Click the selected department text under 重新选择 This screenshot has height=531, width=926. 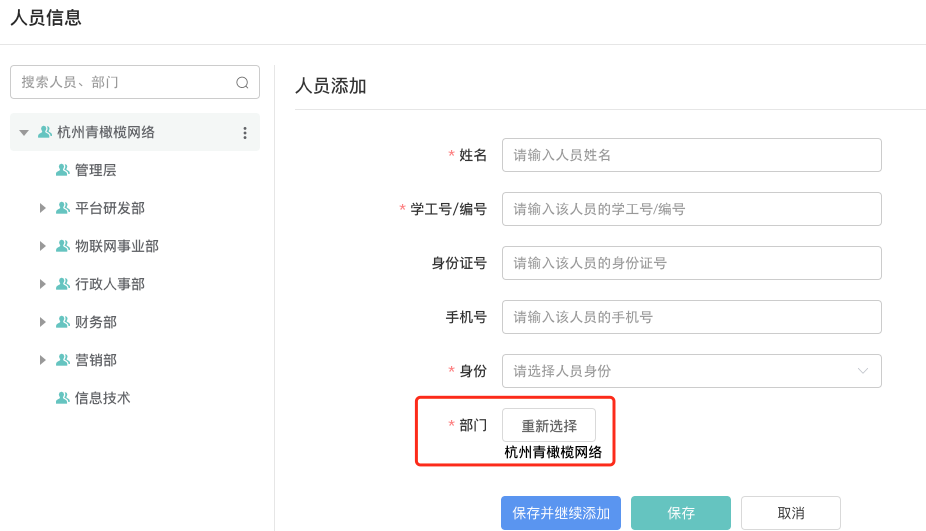tap(553, 452)
